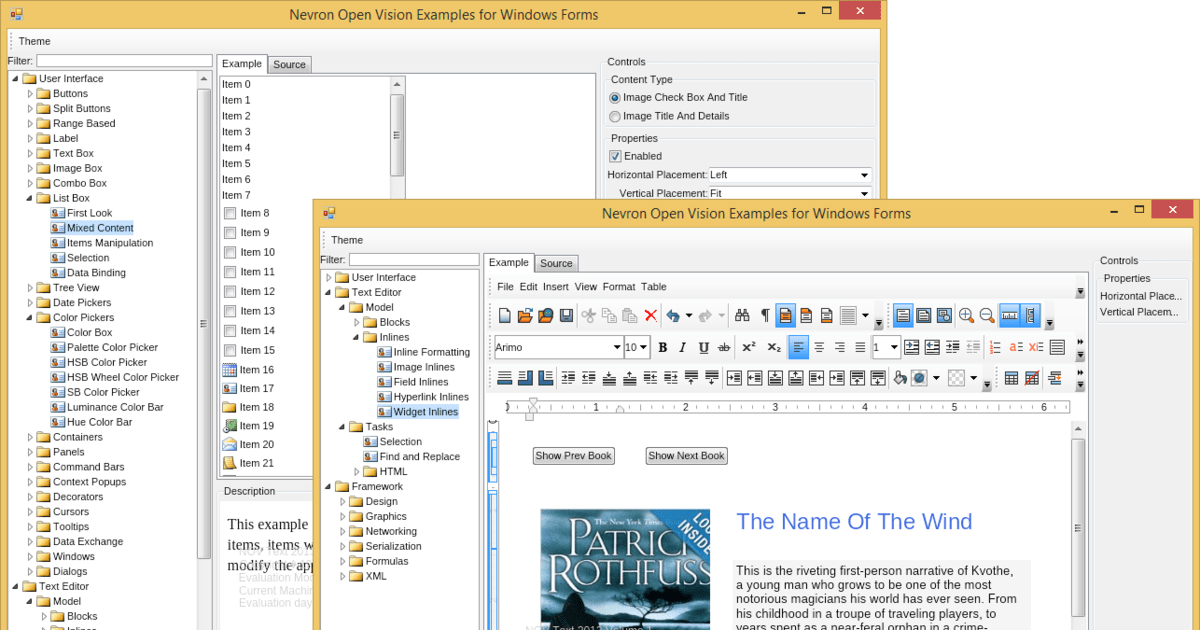Open the Insert menu
The image size is (1200, 630).
click(555, 287)
